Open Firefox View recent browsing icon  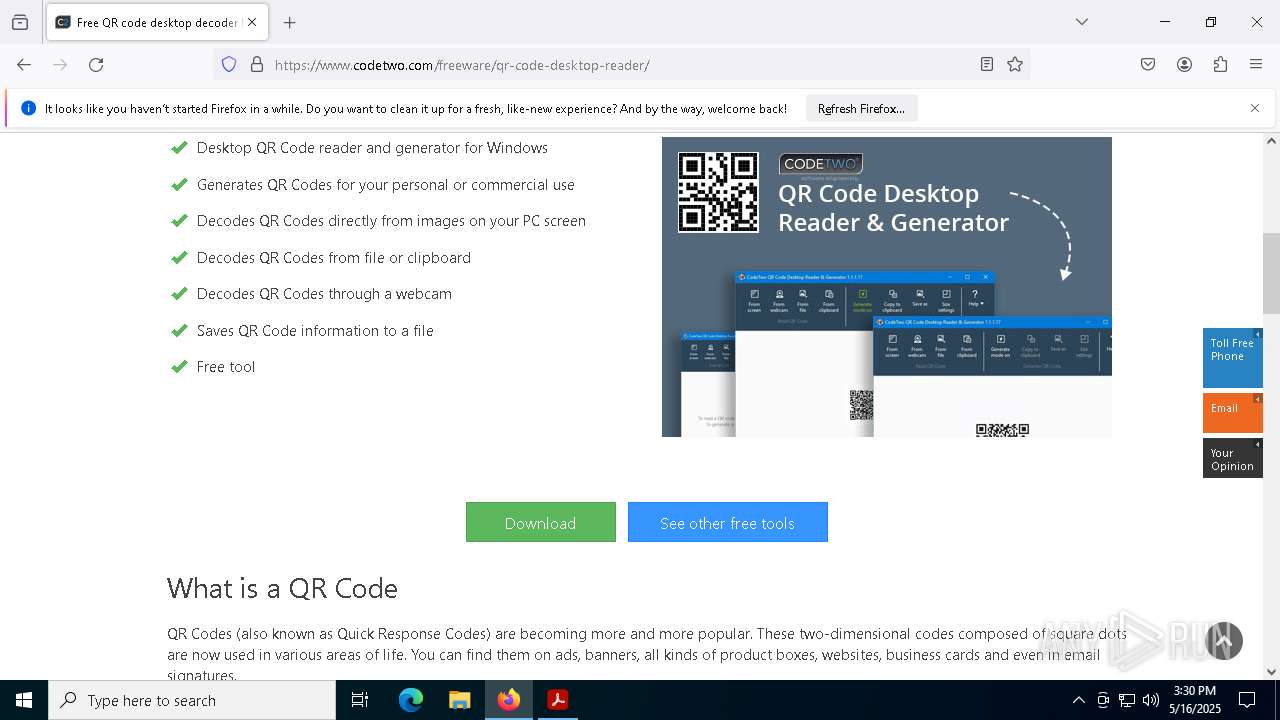pos(20,22)
